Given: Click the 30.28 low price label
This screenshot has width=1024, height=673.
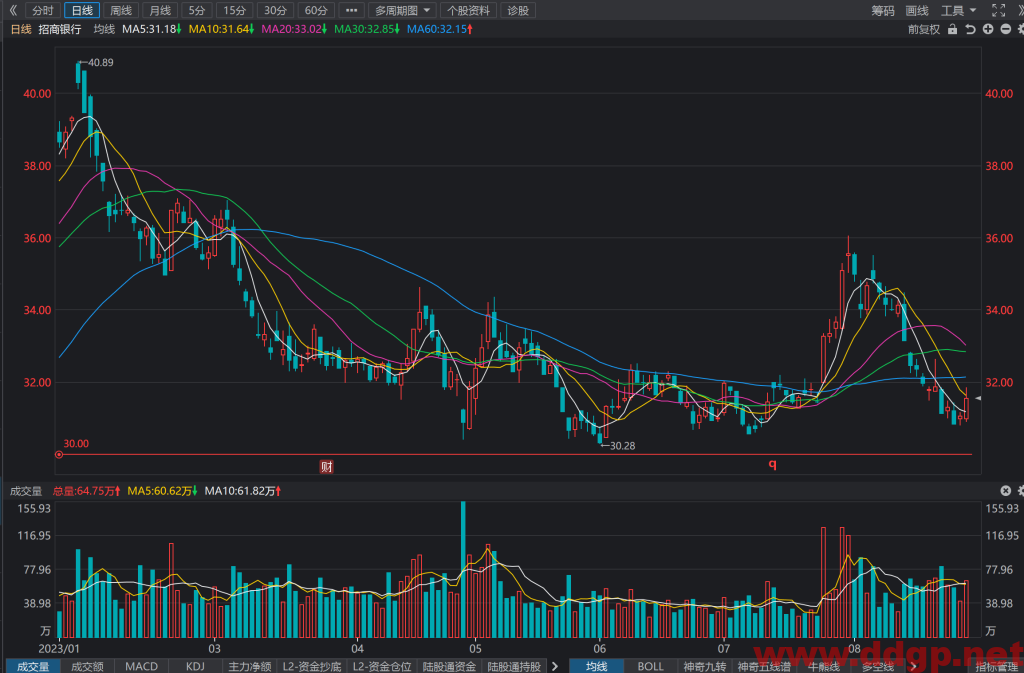Looking at the screenshot, I should (x=622, y=446).
